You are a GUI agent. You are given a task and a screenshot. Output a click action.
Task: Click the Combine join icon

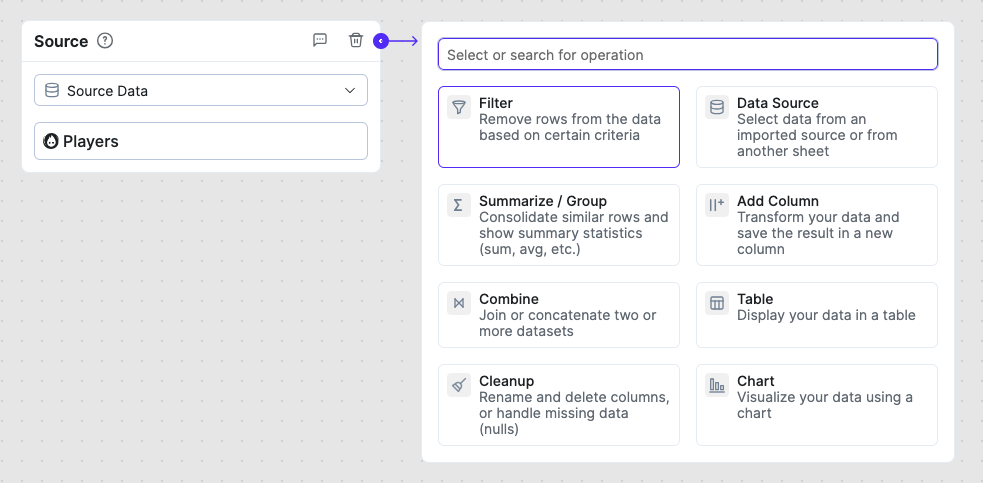458,303
